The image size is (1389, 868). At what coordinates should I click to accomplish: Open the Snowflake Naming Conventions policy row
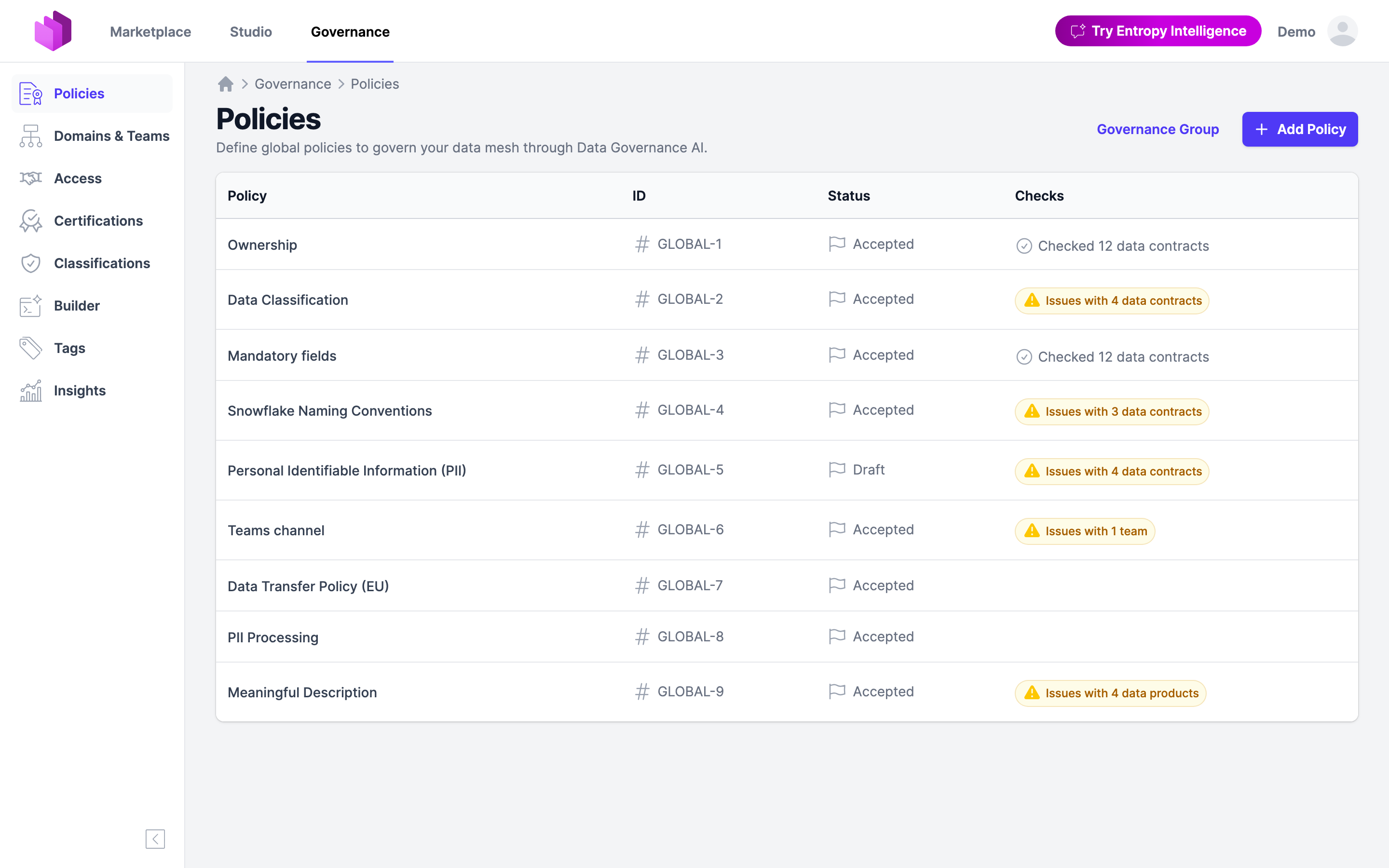(x=787, y=410)
